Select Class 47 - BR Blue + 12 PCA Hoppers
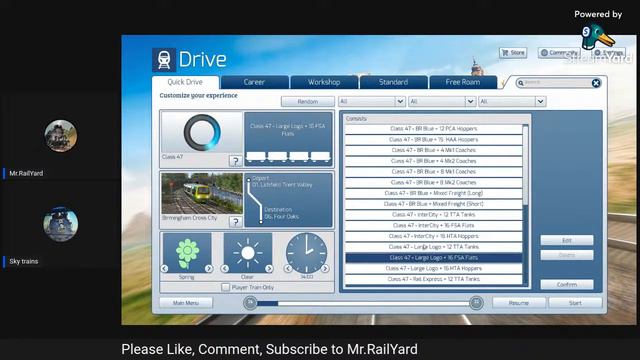The height and width of the screenshot is (360, 640). (x=433, y=129)
